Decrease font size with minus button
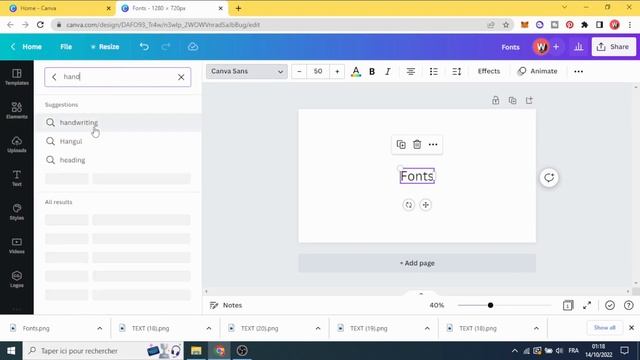Screen dimensions: 640x360 299,71
